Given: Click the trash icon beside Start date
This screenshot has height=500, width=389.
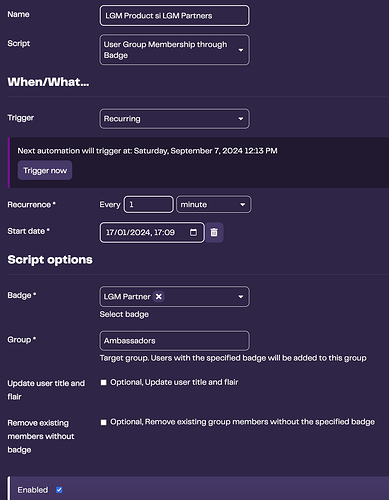Looking at the screenshot, I should click(214, 232).
